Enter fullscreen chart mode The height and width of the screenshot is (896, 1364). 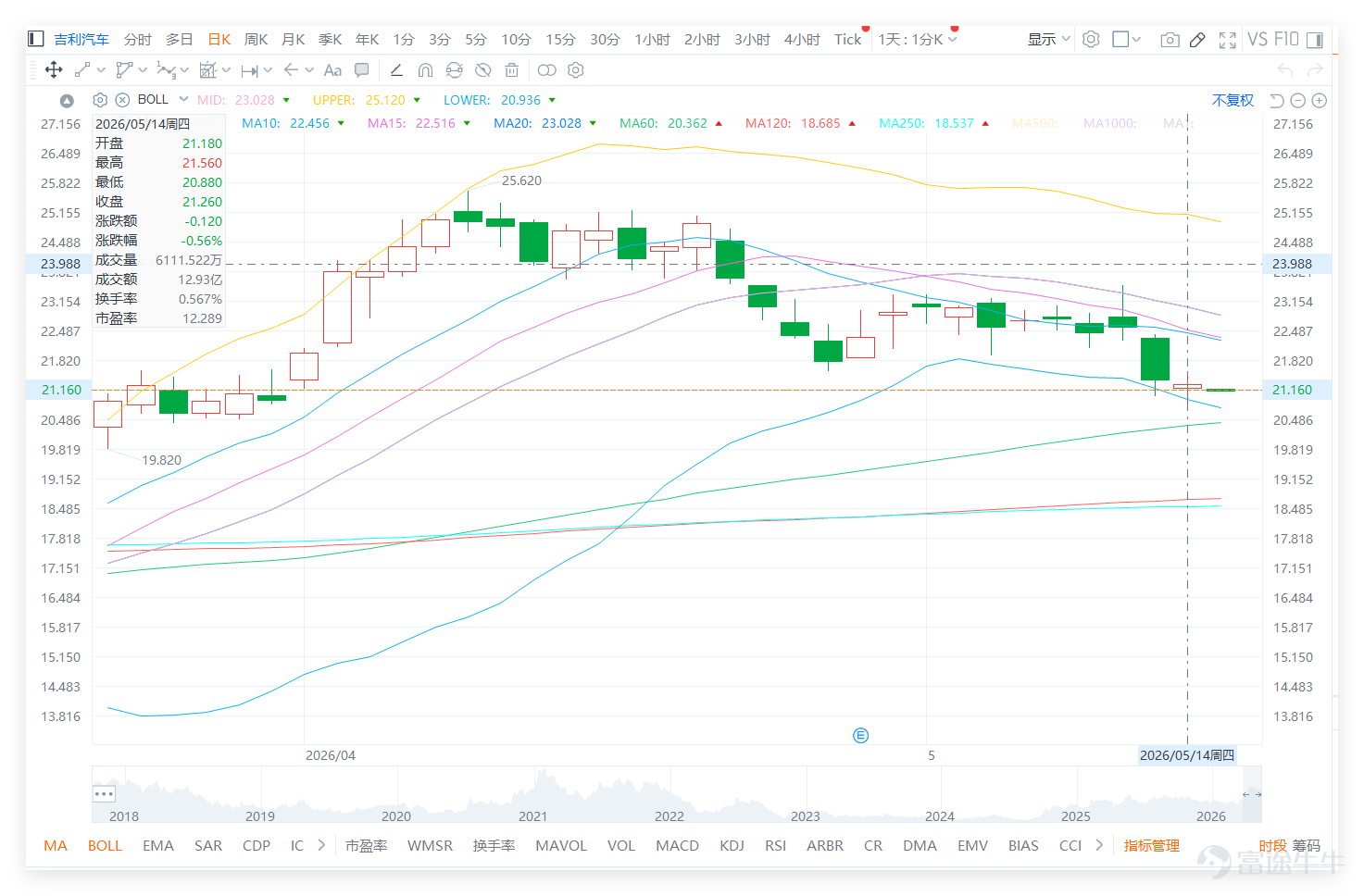(x=1228, y=40)
